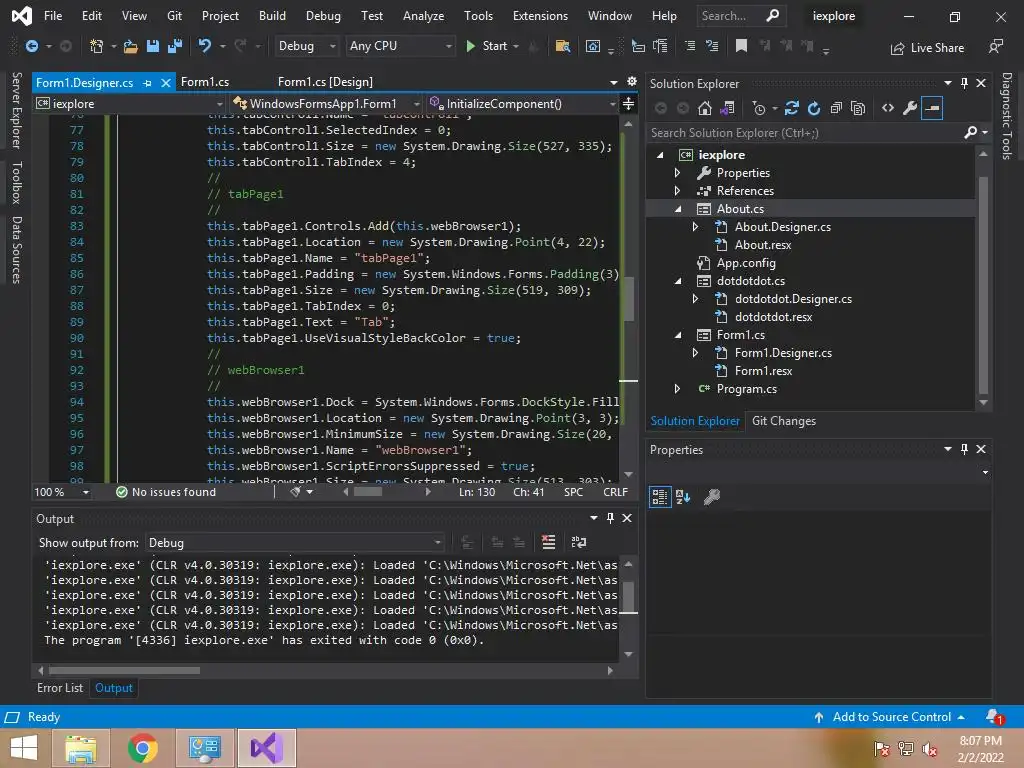Screen dimensions: 1024x768
Task: Toggle word wrap in Output panel
Action: (x=578, y=542)
